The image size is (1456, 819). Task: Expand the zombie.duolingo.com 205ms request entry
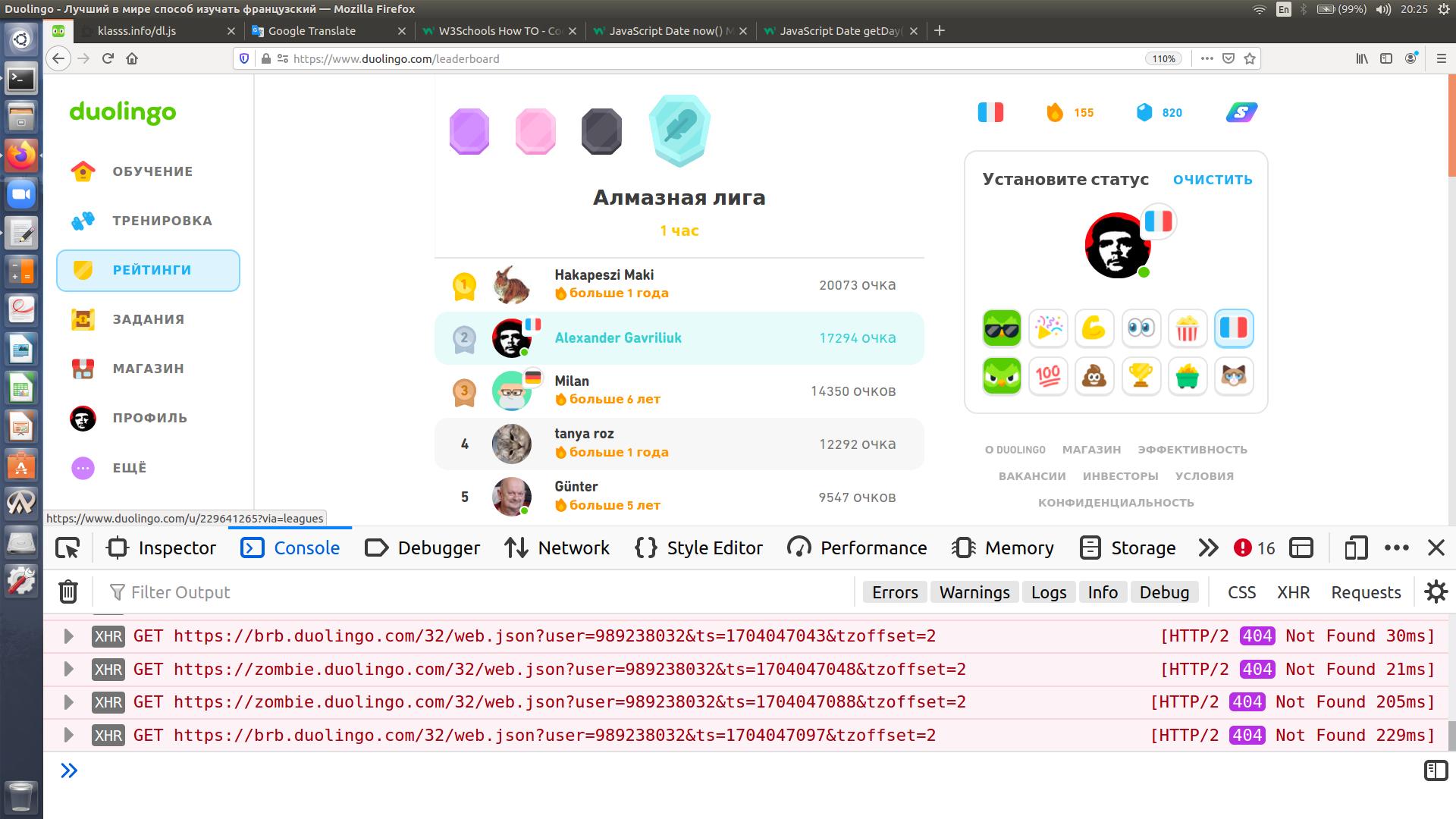[68, 702]
